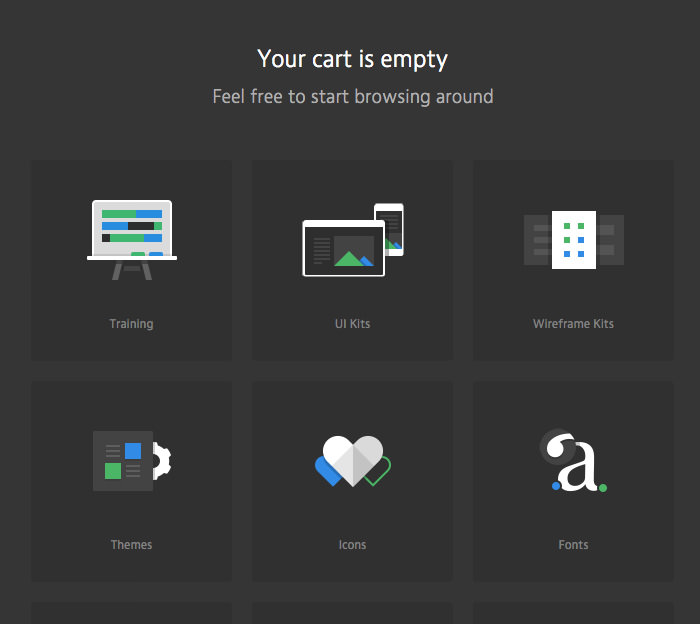Screen dimensions: 700x624
Task: Click the Themes layout icon
Action: coord(123,460)
